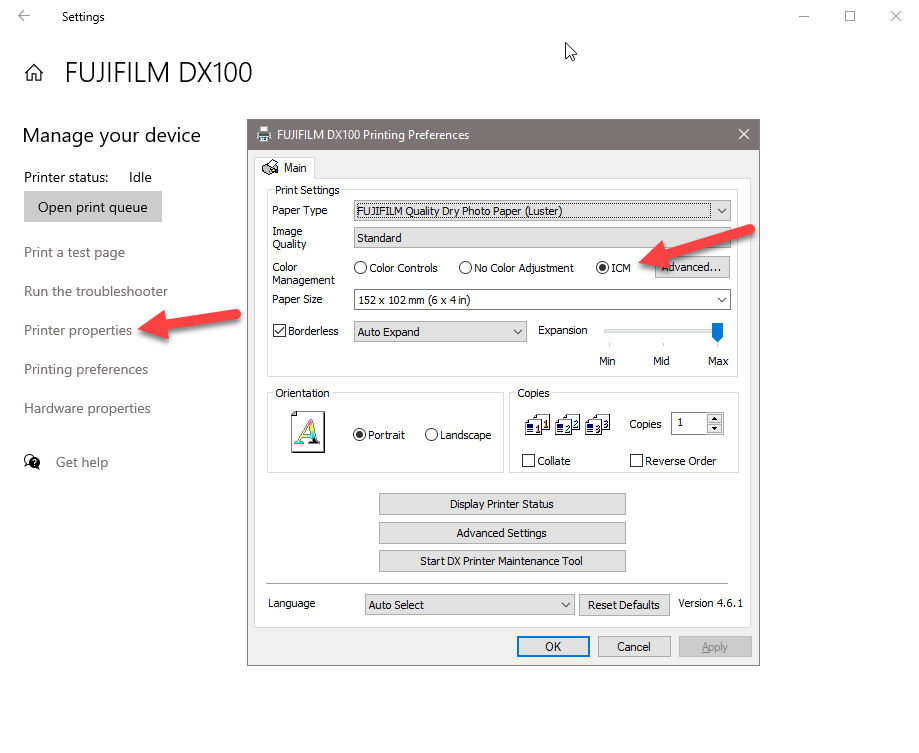The image size is (919, 753).
Task: Switch to the Main tab
Action: [x=284, y=168]
